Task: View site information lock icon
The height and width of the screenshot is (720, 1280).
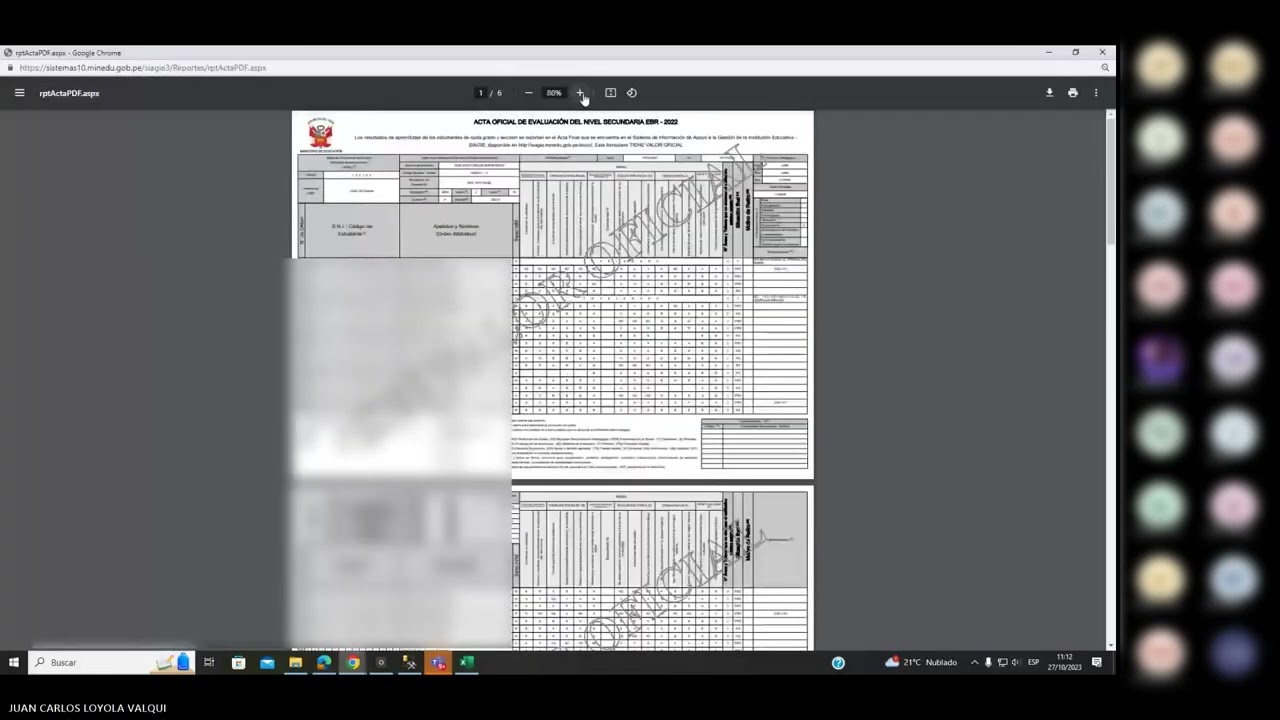Action: pos(10,68)
